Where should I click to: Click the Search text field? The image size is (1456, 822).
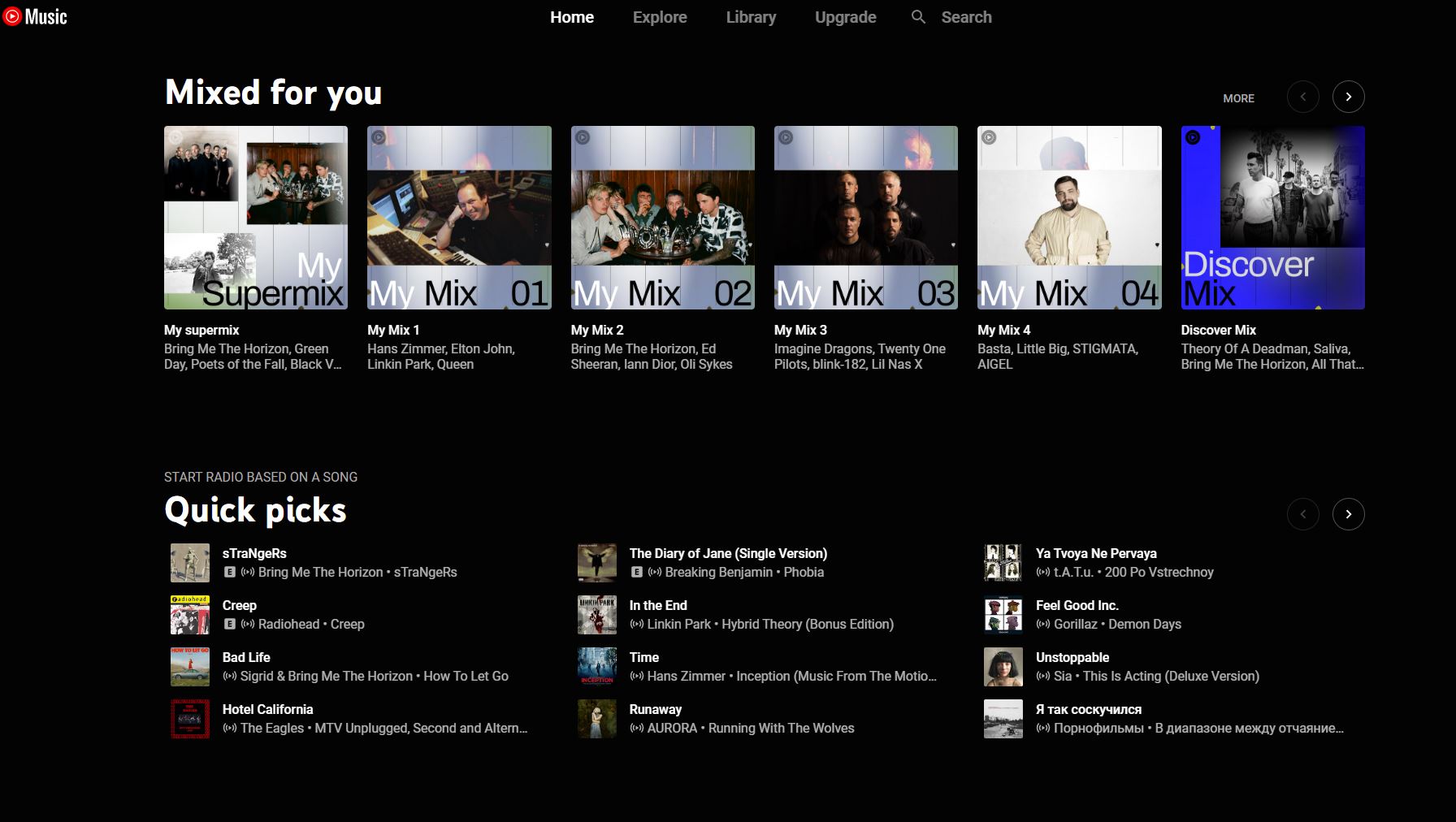(x=966, y=17)
